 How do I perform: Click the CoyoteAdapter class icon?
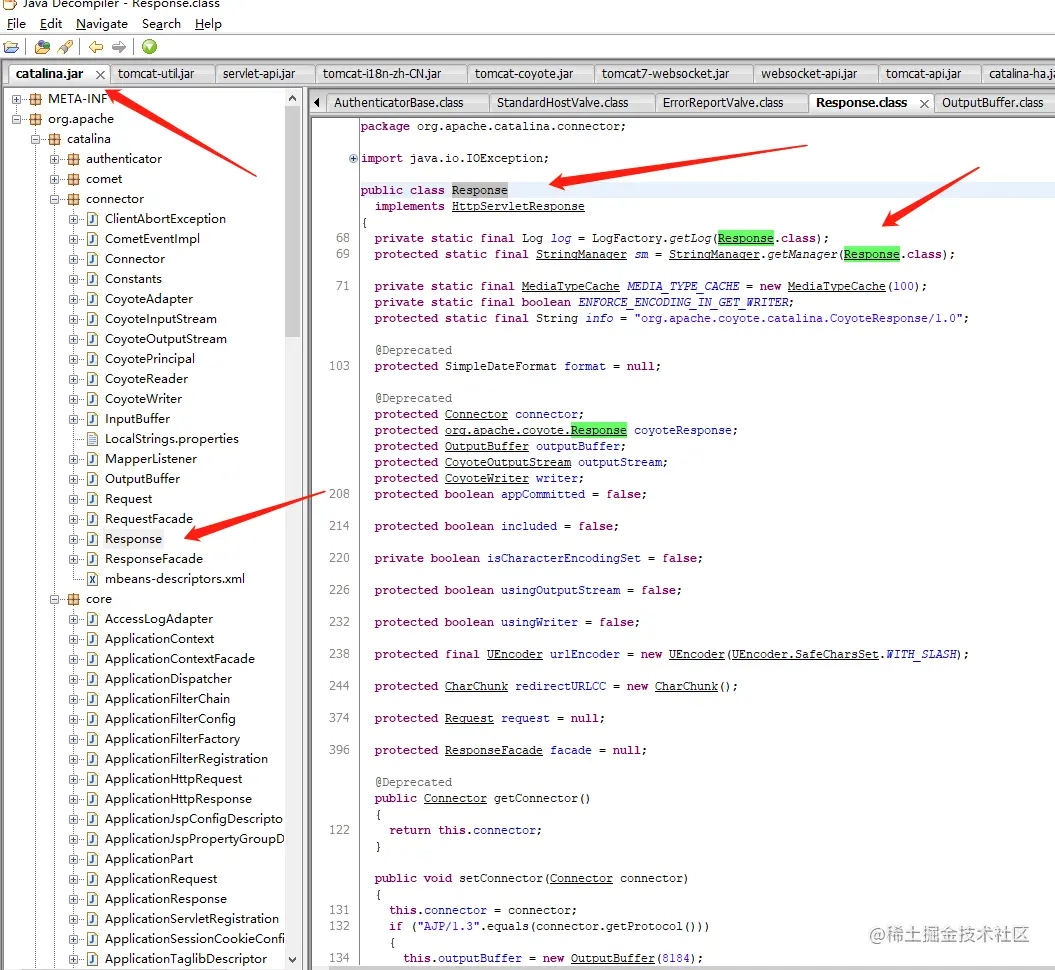coord(93,299)
